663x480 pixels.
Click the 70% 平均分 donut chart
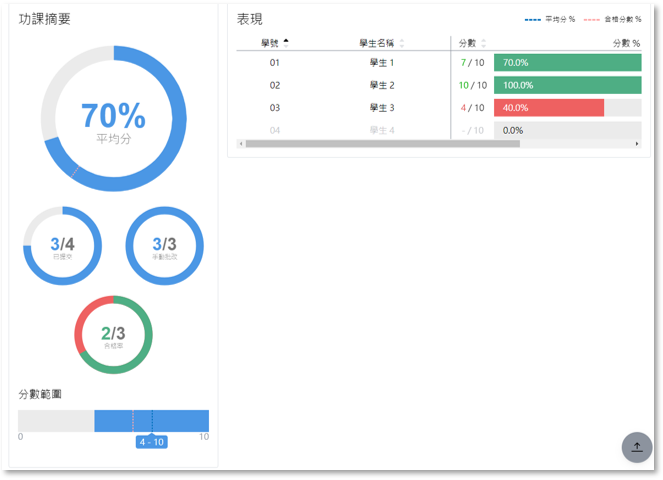(x=113, y=119)
